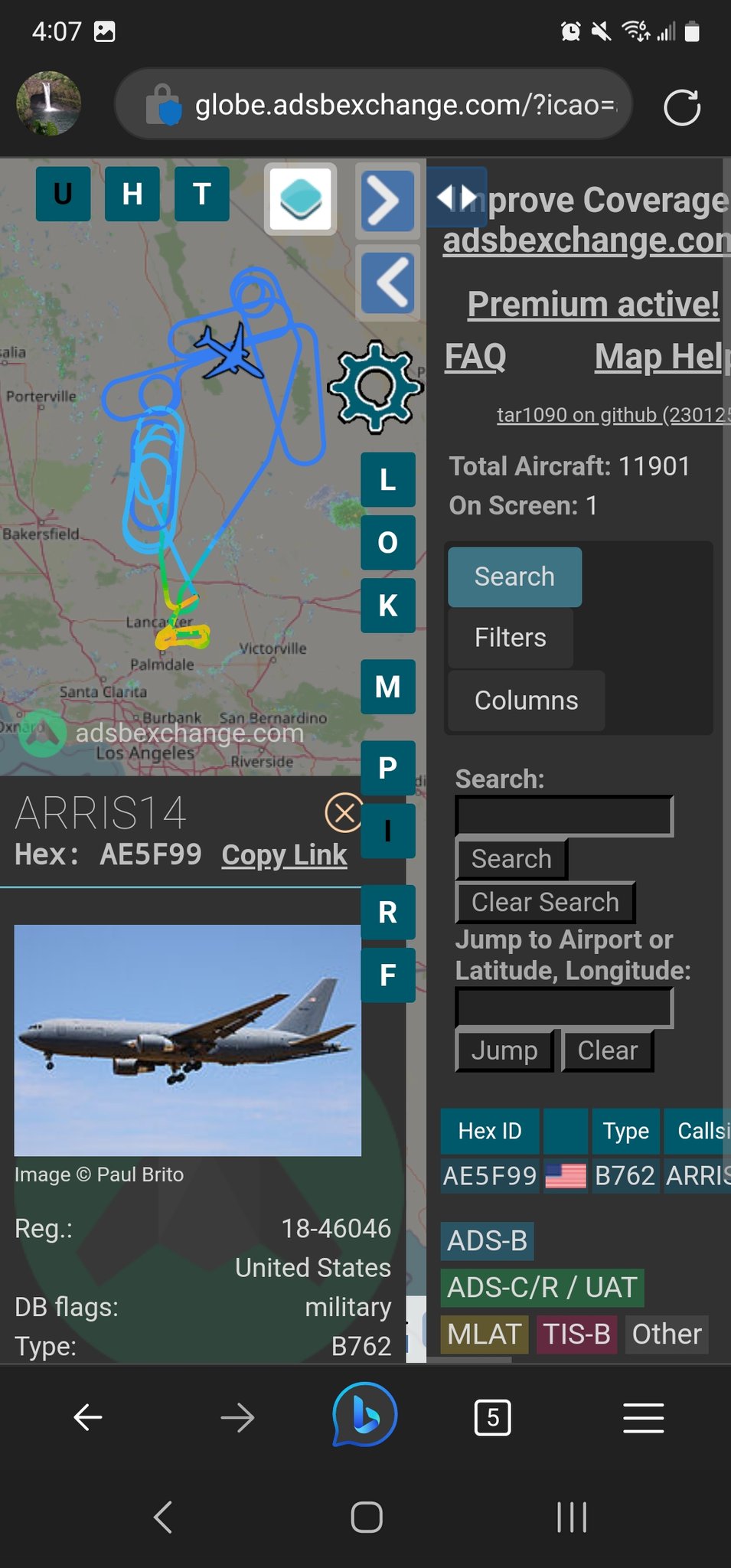This screenshot has height=1568, width=731.
Task: Open Bing chat icon in browser bar
Action: pos(365,1417)
